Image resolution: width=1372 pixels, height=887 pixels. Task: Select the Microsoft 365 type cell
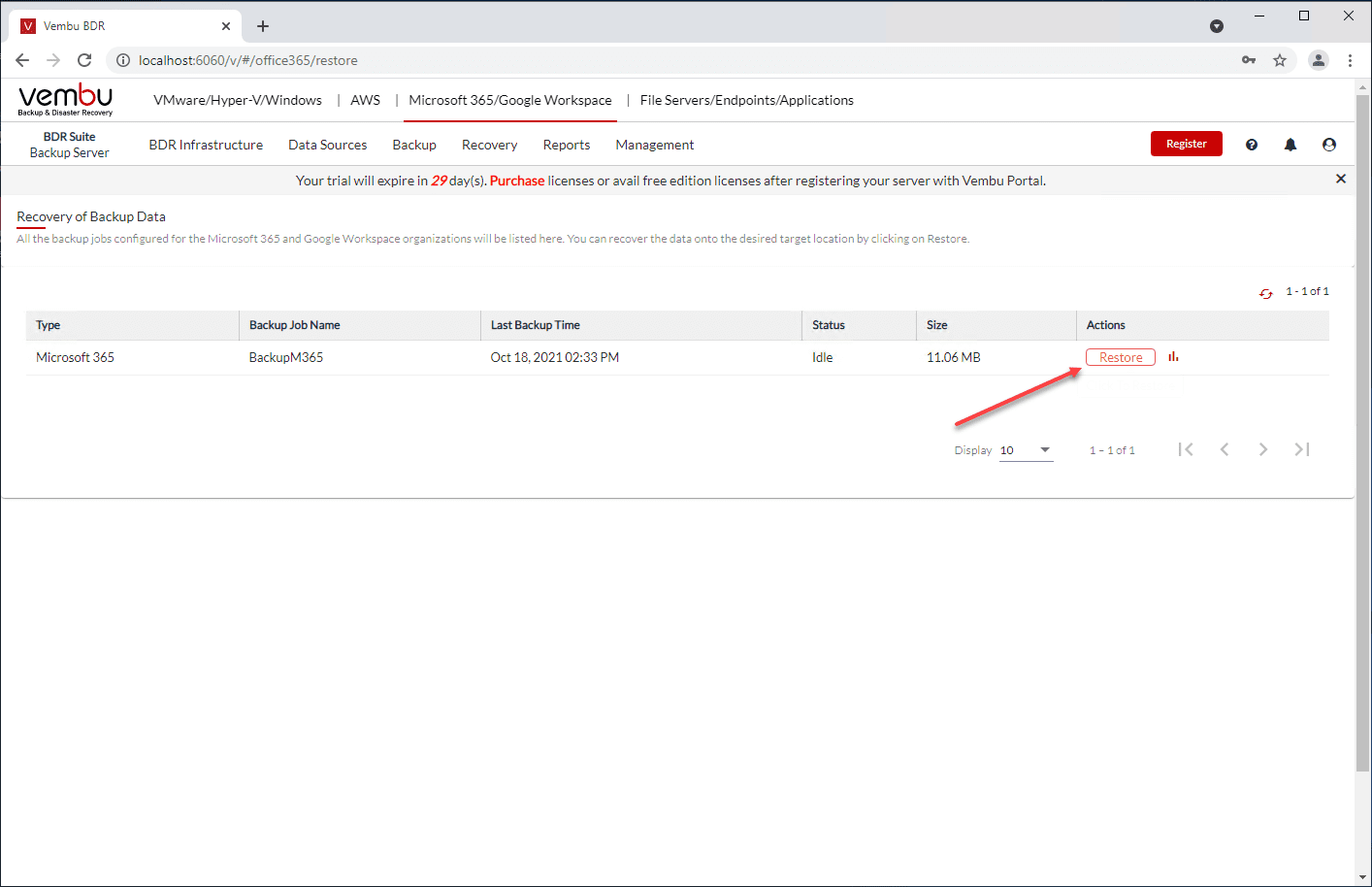pyautogui.click(x=76, y=357)
